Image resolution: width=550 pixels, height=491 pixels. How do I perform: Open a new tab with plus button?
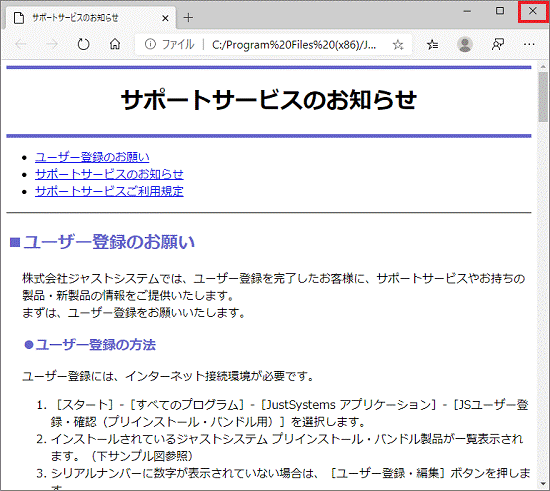(188, 18)
